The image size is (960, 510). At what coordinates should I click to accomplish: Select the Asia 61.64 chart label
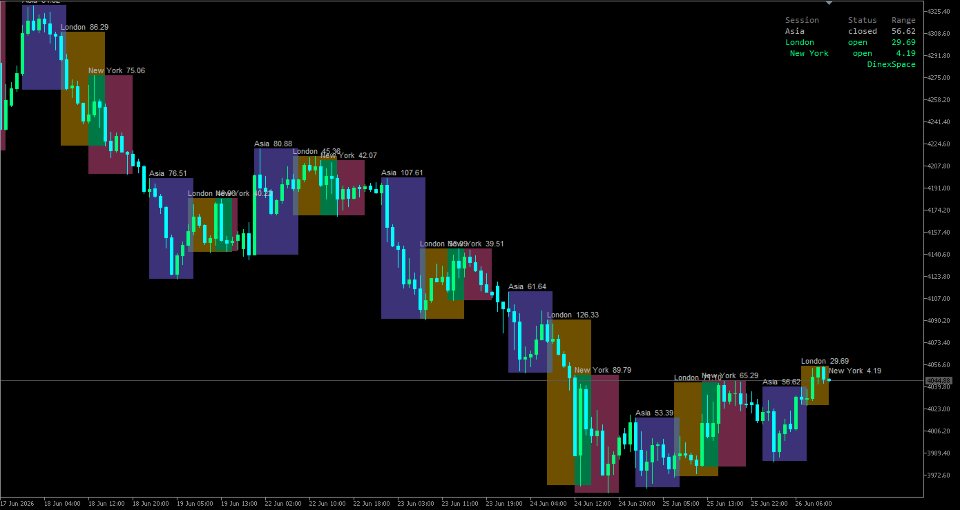pos(527,287)
